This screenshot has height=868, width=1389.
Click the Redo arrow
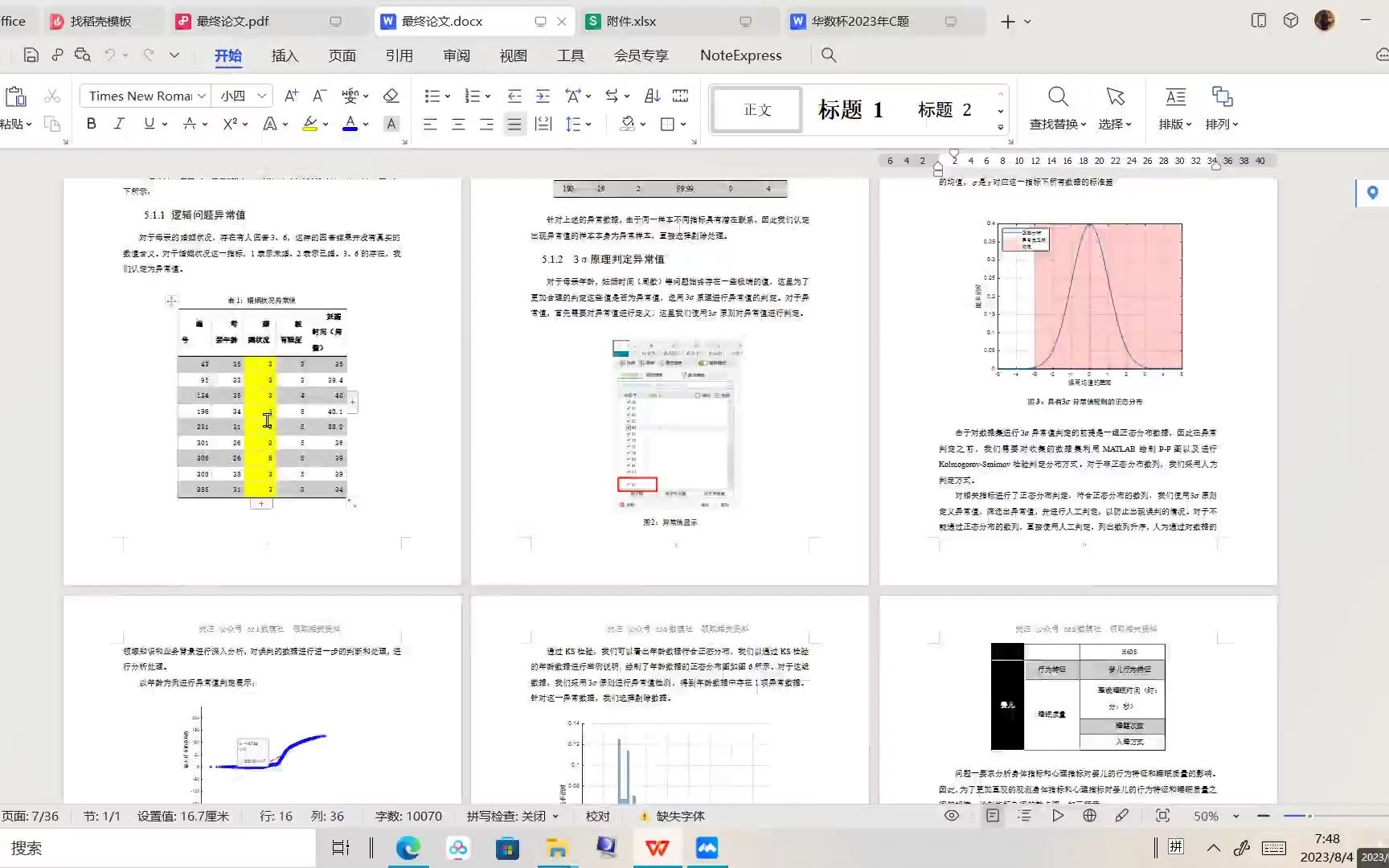[149, 55]
